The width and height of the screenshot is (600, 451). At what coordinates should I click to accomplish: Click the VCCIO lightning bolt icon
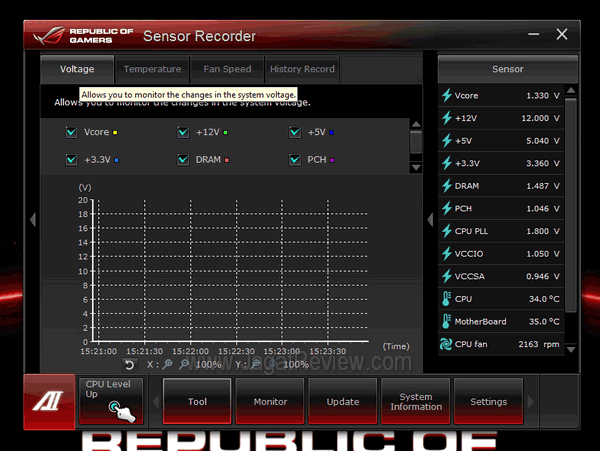tap(447, 253)
